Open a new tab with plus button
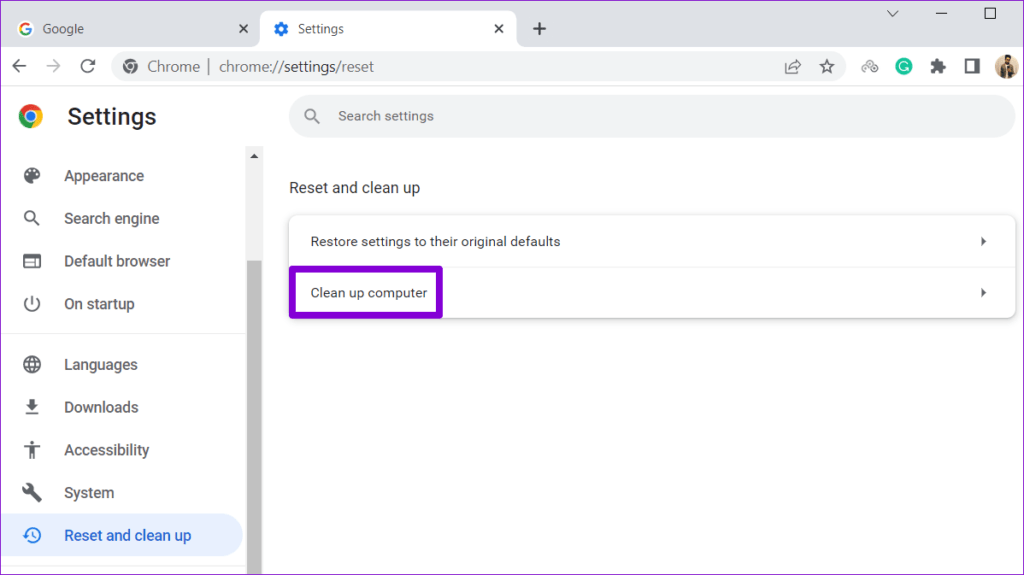This screenshot has height=575, width=1024. coord(539,29)
